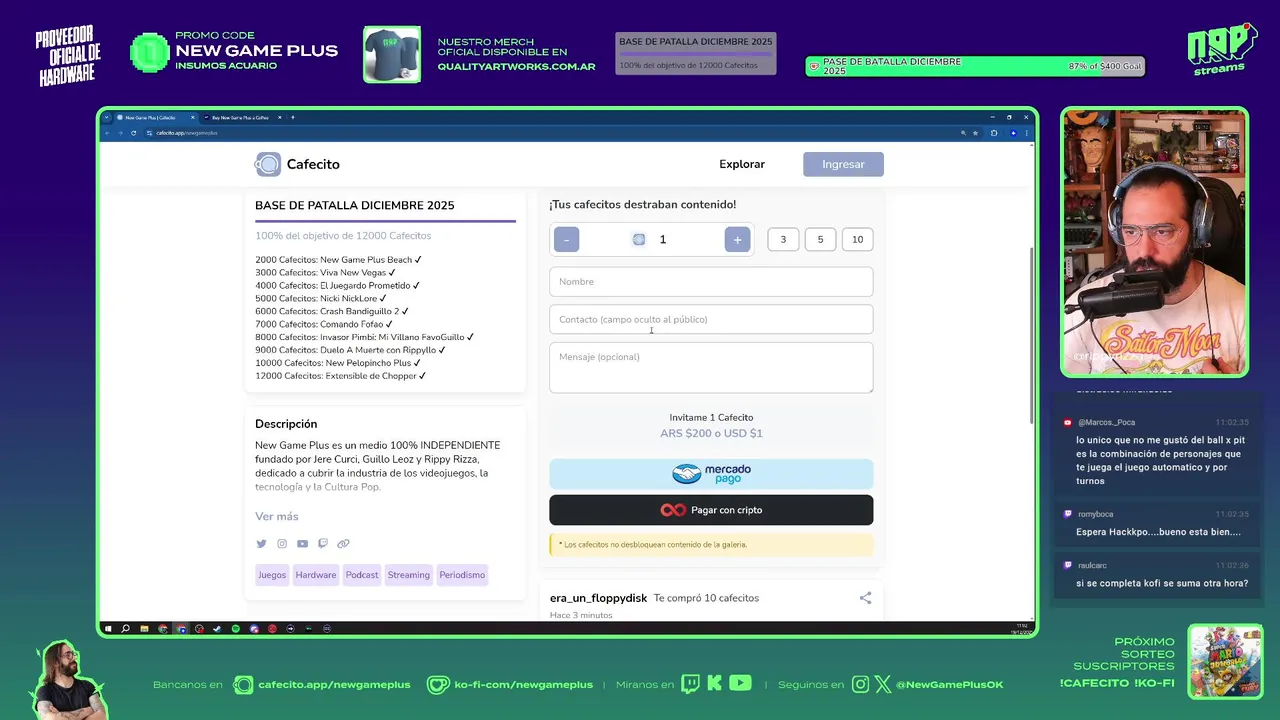Select 3 cafecitos preset
The width and height of the screenshot is (1280, 720).
[783, 239]
